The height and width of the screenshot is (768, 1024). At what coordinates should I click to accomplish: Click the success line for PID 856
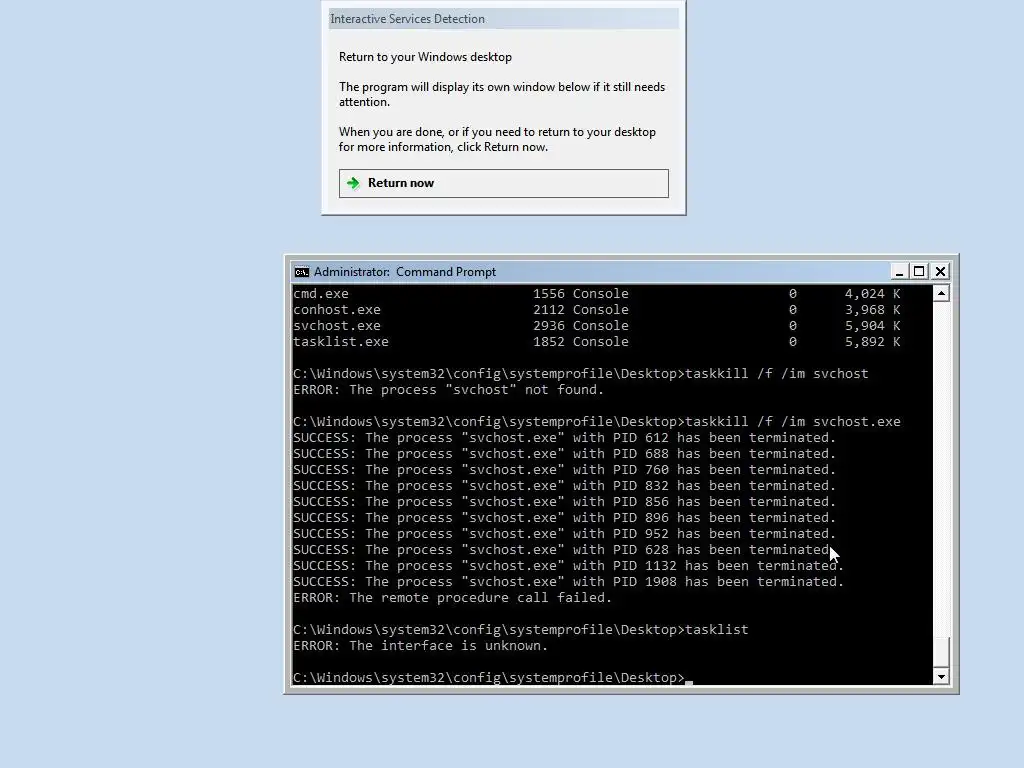point(565,502)
